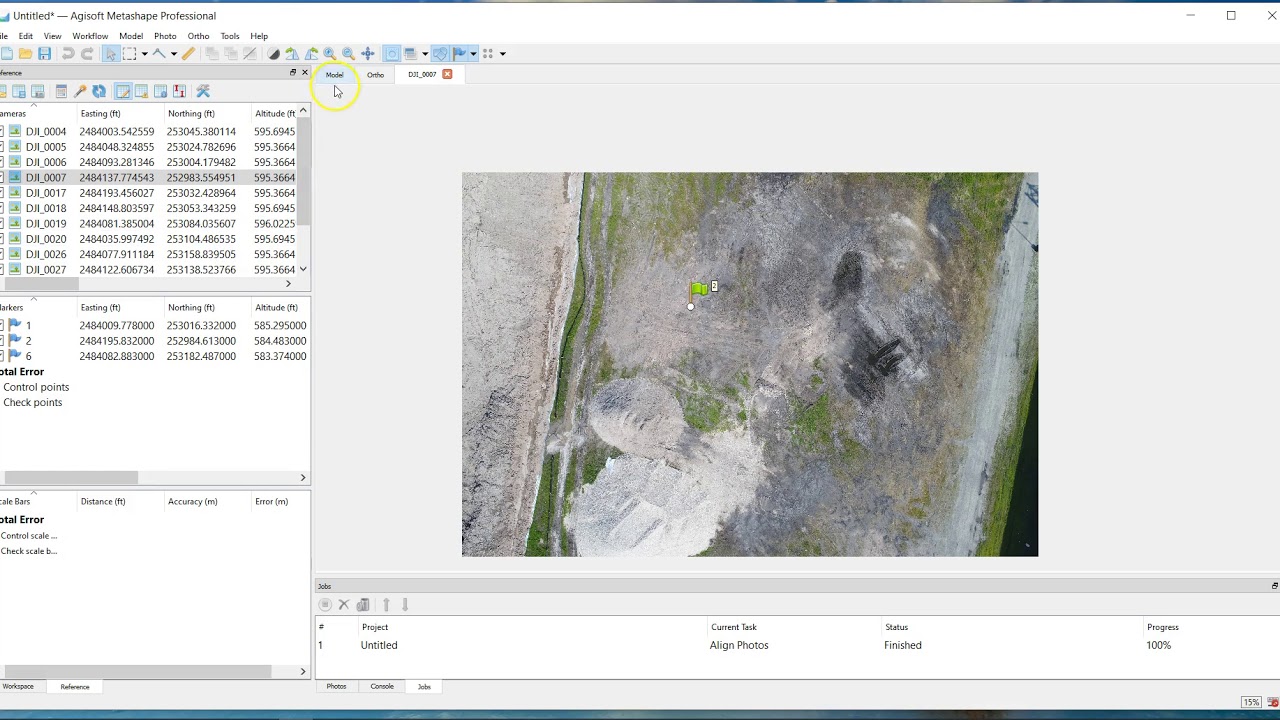Select the Rectangle Selection tool

tap(129, 54)
